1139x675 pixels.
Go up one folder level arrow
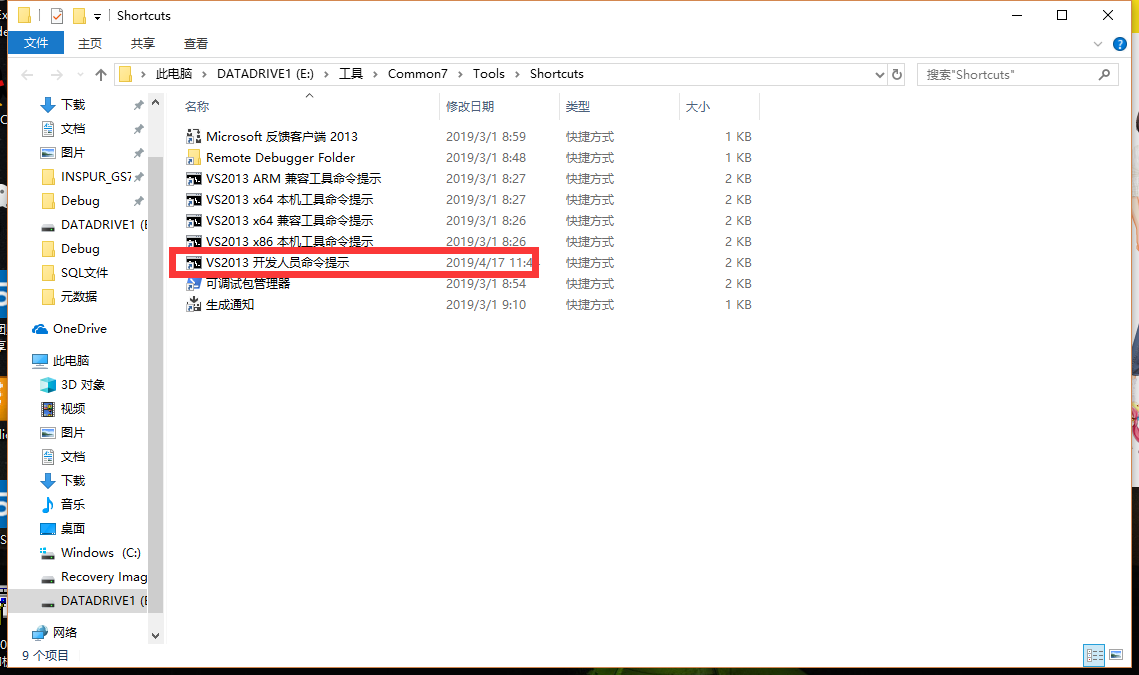coord(101,74)
